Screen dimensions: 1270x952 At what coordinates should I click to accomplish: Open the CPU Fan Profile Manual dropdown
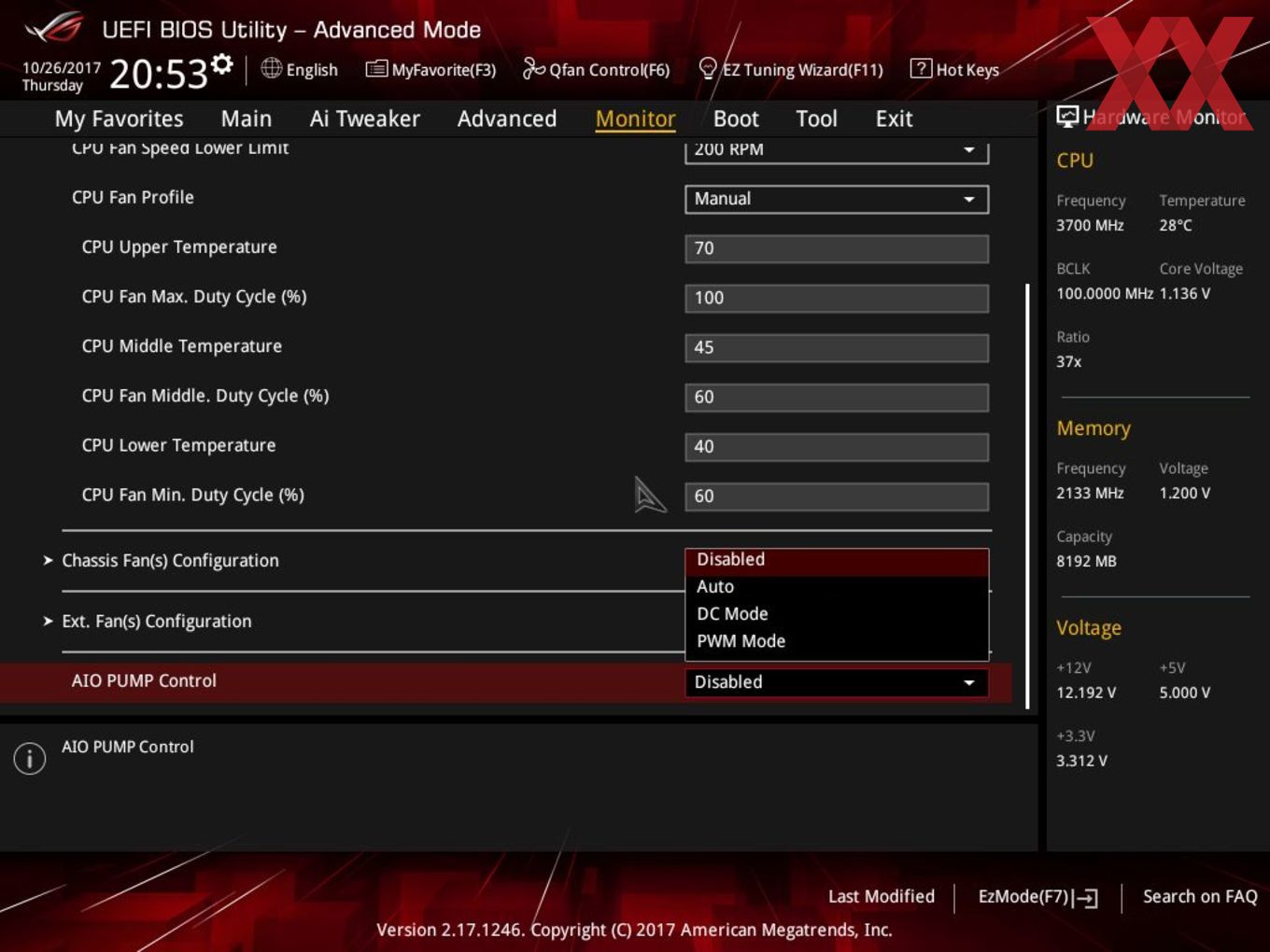click(837, 199)
